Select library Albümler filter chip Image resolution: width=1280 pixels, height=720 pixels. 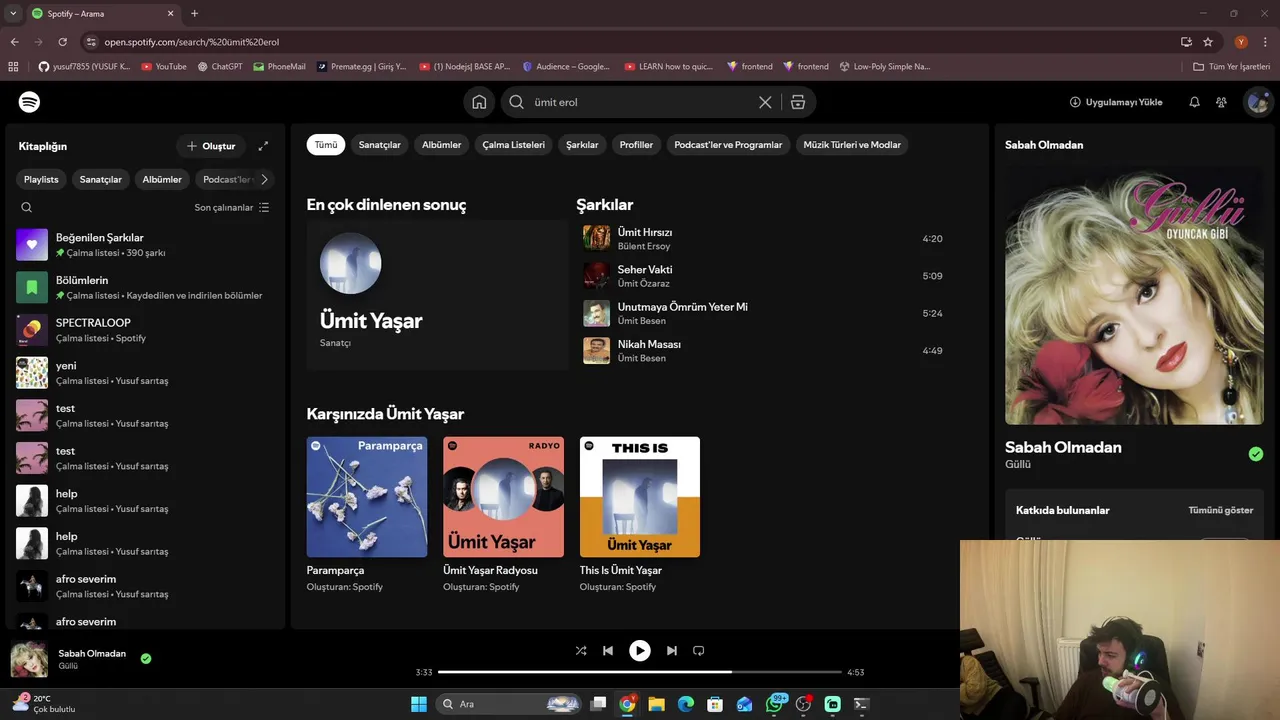[162, 180]
